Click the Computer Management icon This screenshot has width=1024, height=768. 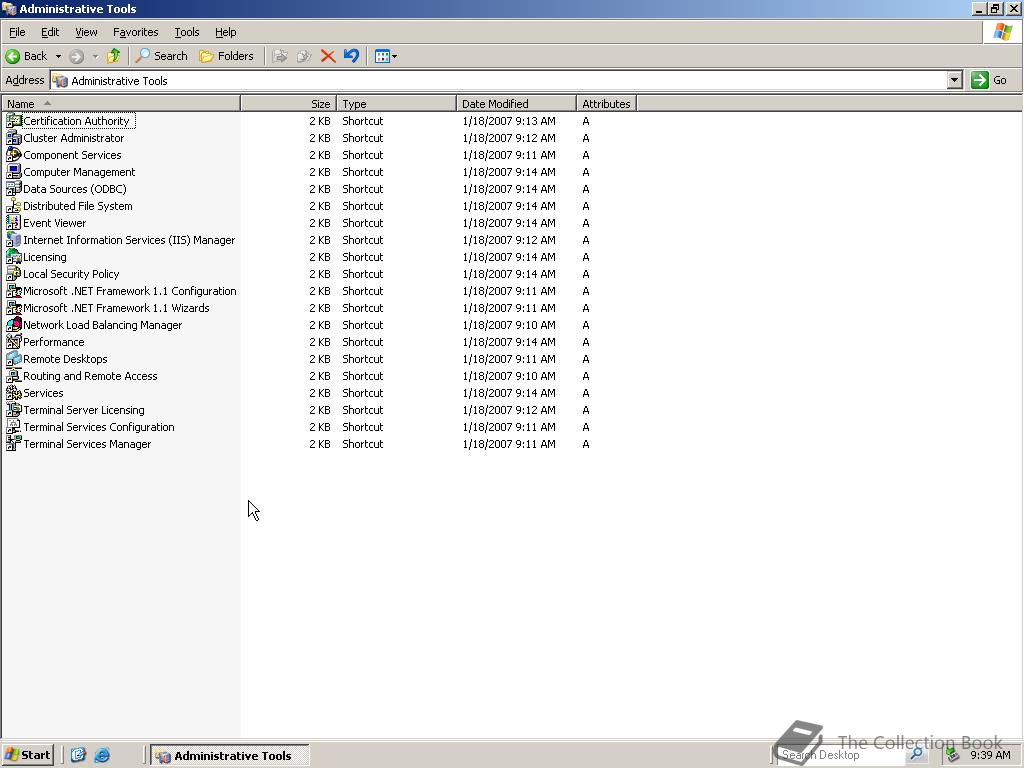(x=13, y=172)
